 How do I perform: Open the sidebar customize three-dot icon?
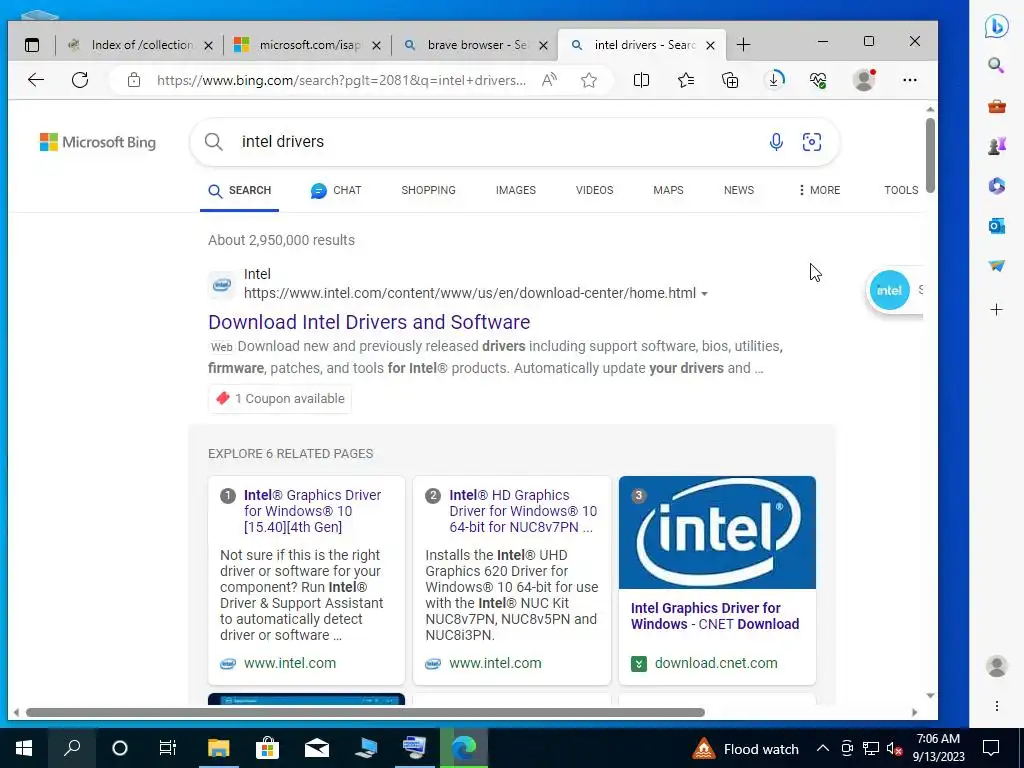pos(997,706)
